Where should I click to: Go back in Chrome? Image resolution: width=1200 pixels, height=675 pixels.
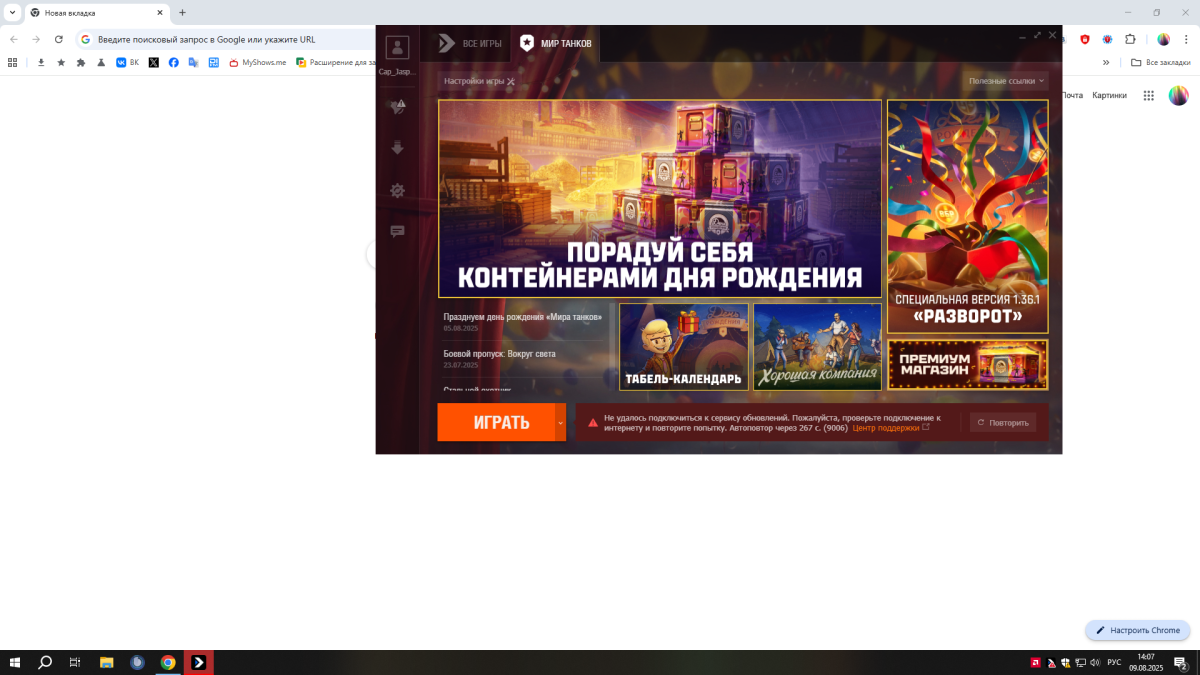(x=14, y=39)
